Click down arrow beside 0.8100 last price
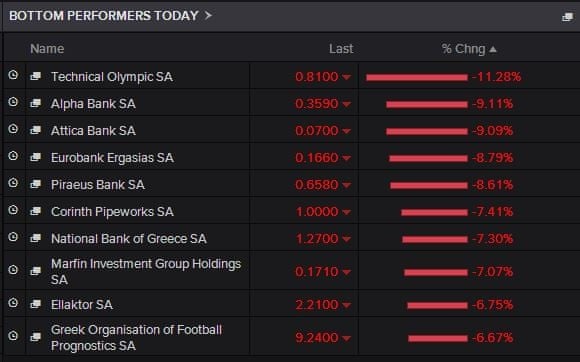Image resolution: width=580 pixels, height=362 pixels. [x=346, y=77]
